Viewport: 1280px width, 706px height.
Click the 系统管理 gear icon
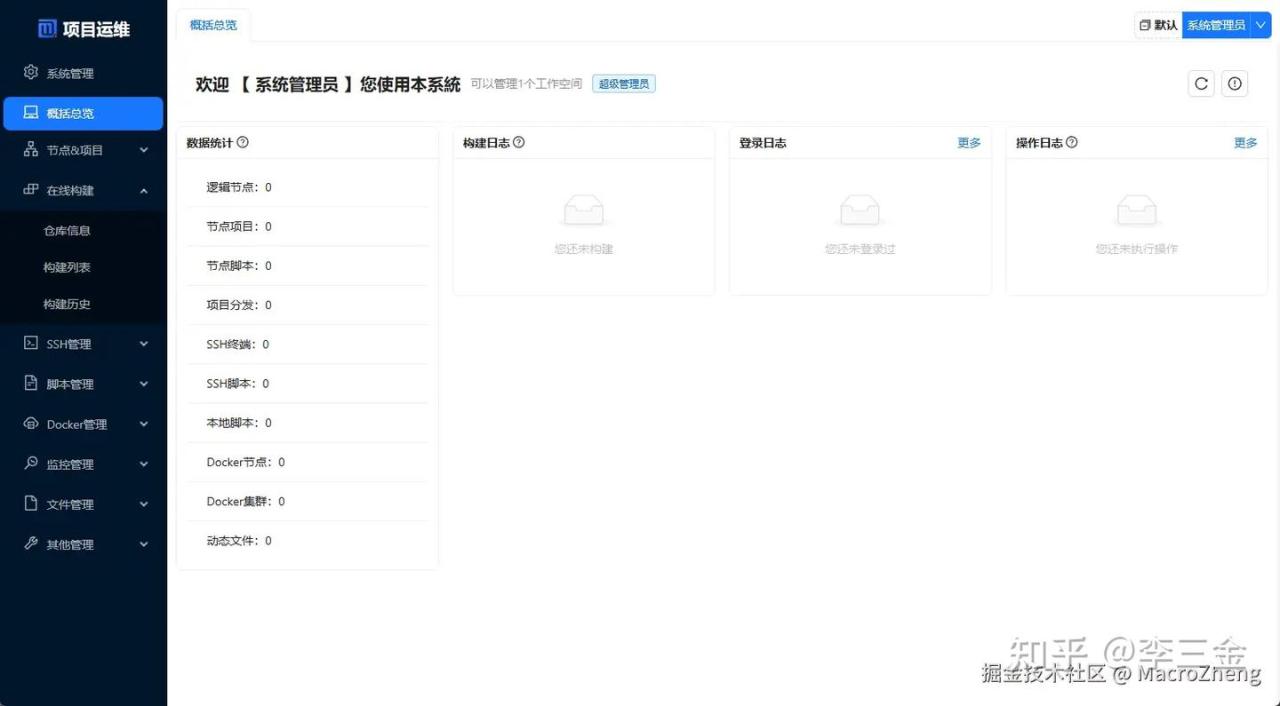point(31,73)
